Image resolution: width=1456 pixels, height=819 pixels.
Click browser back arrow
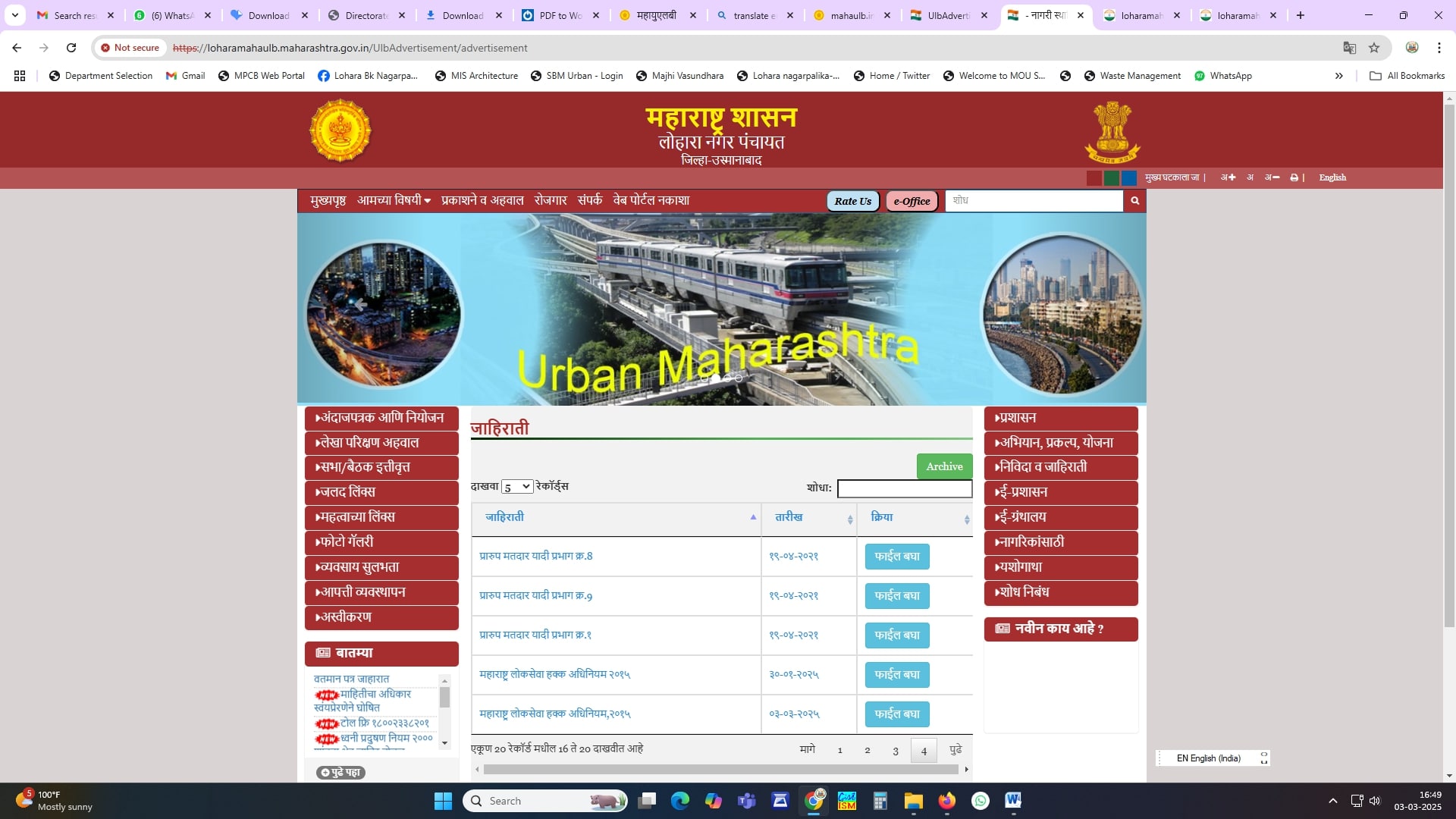coord(17,48)
